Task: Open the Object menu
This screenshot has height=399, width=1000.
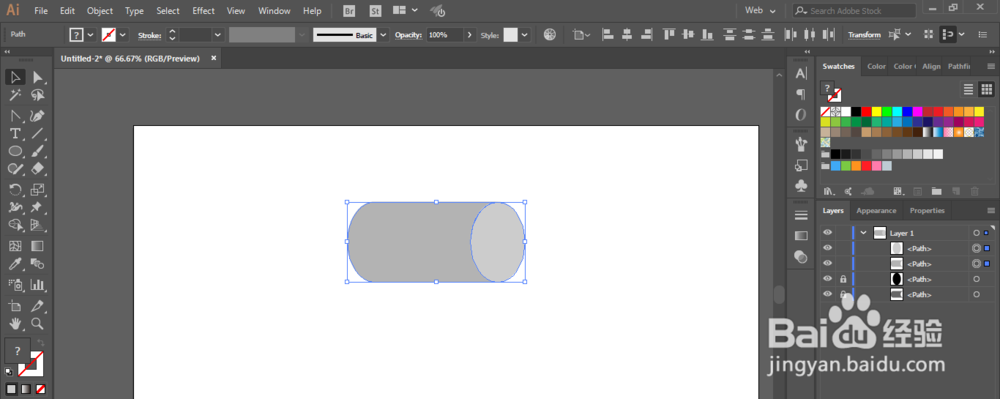Action: point(99,11)
